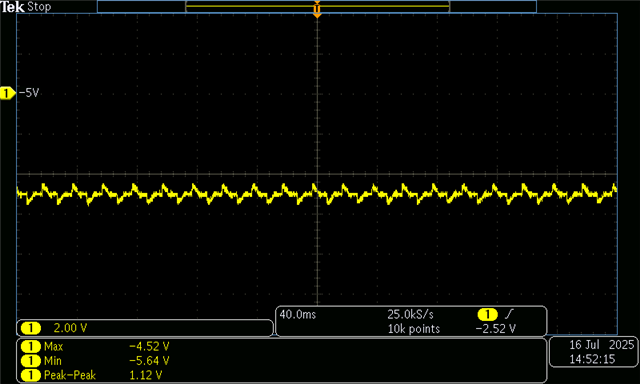Click the yellow record view bar at top
640x384 pixels.
coord(317,7)
